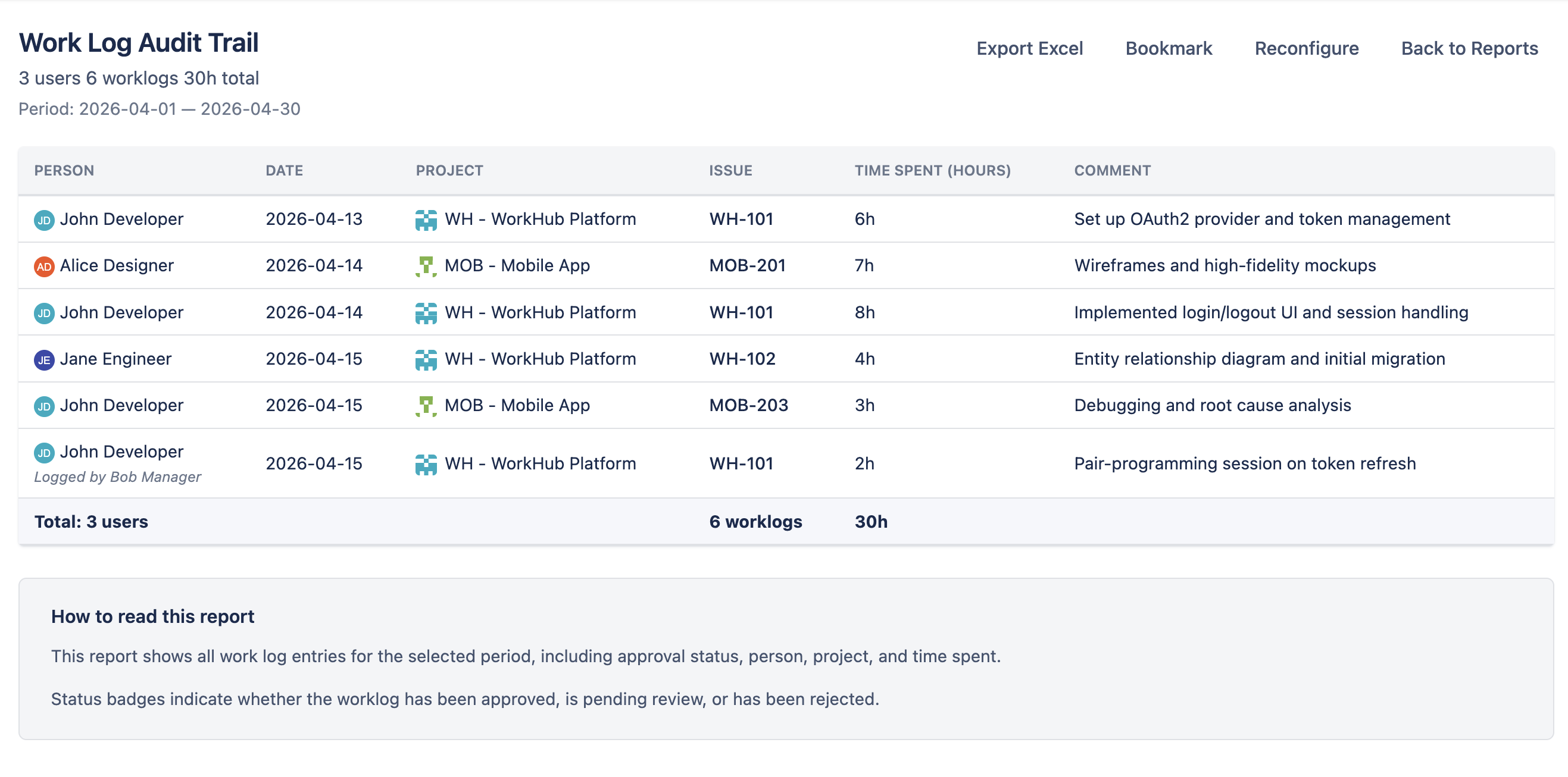1568x777 pixels.
Task: Click the Logged by Bob Manager label
Action: tap(118, 477)
